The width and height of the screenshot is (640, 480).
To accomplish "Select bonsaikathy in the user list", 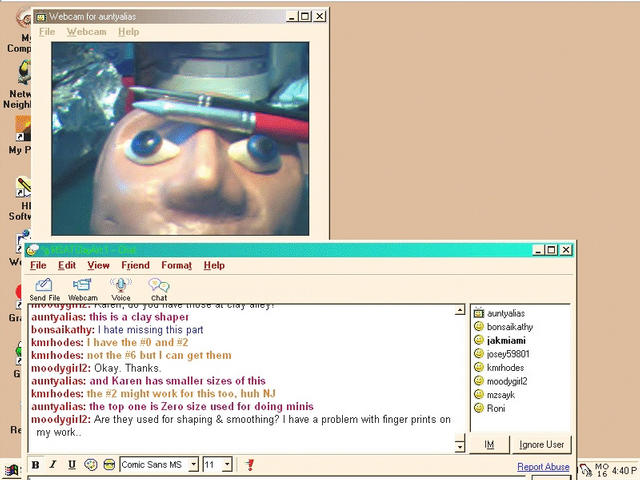I will pyautogui.click(x=510, y=327).
